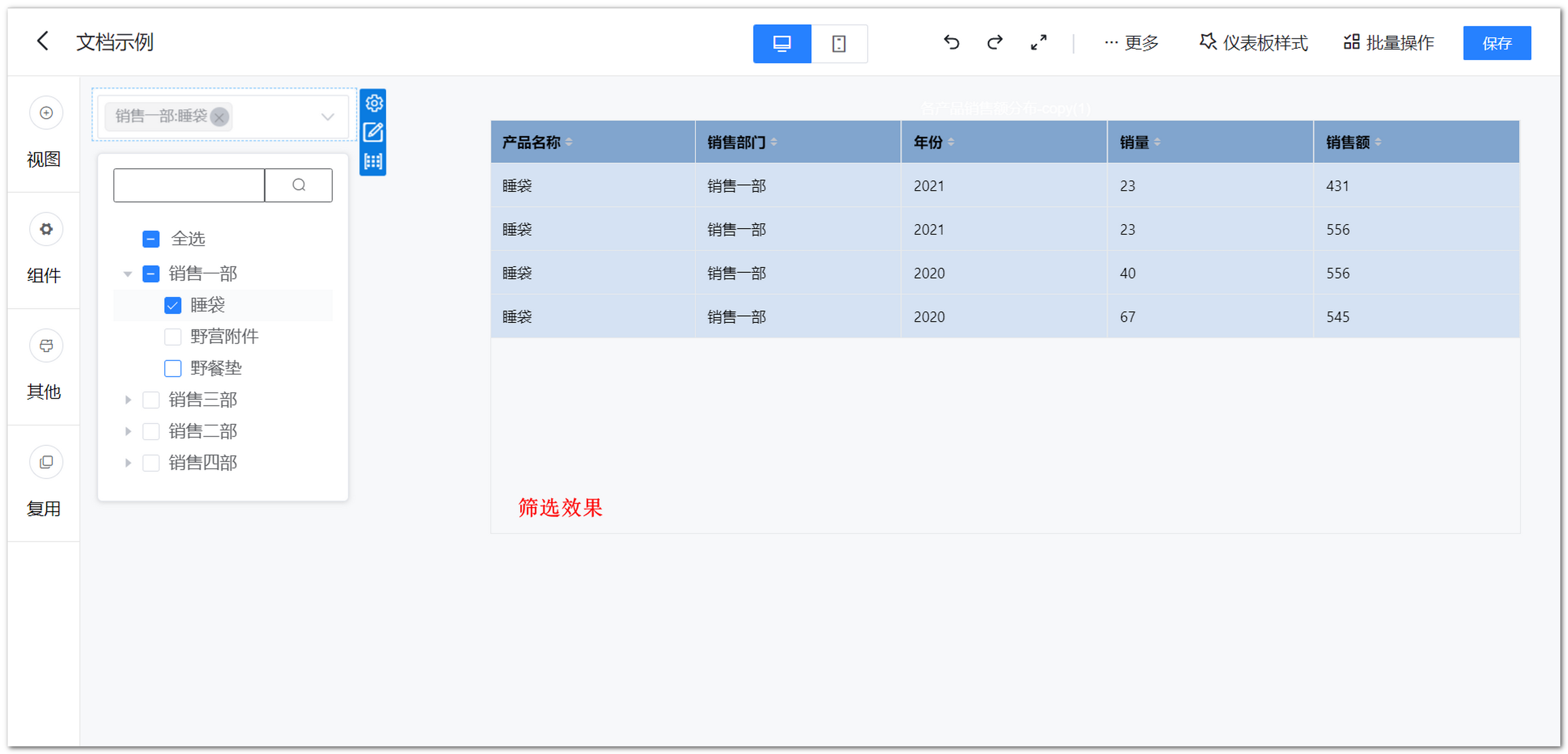The width and height of the screenshot is (1568, 754).
Task: Expand the 销售三部 tree node
Action: tap(128, 400)
